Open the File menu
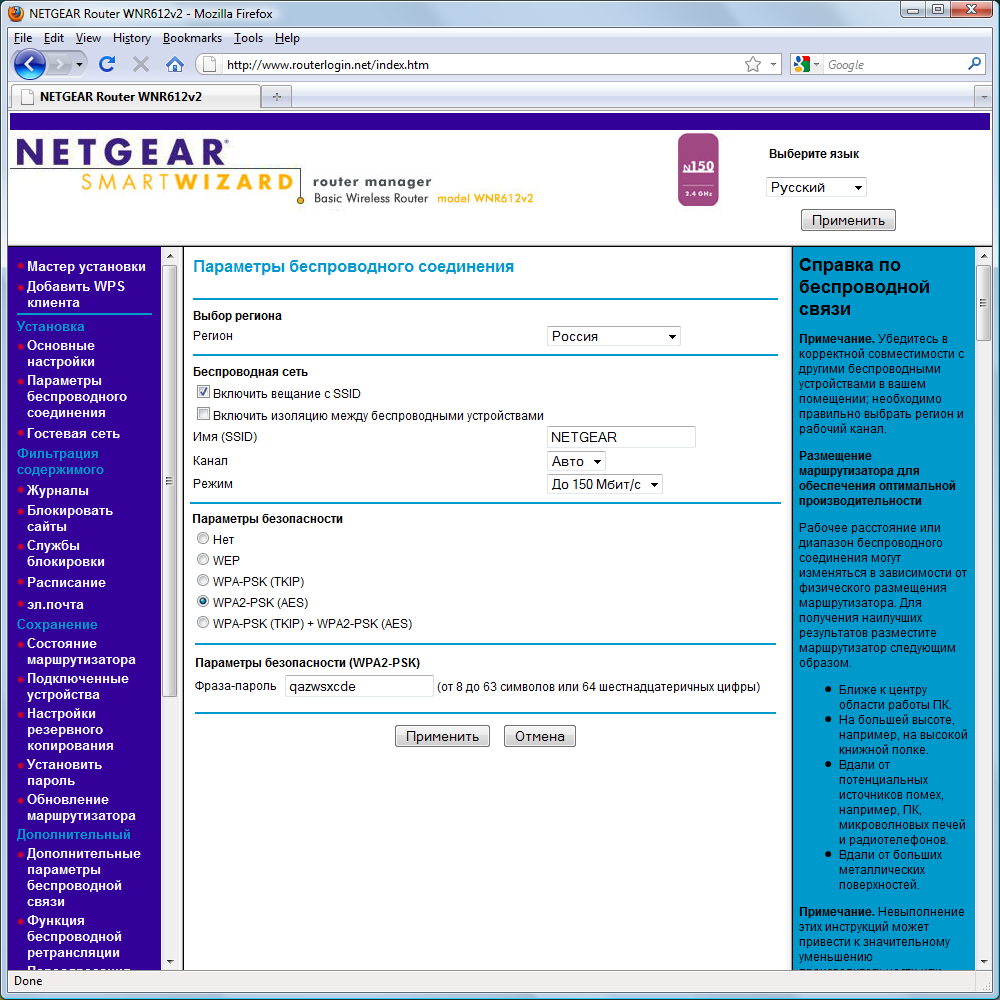The height and width of the screenshot is (1000, 1000). click(23, 38)
